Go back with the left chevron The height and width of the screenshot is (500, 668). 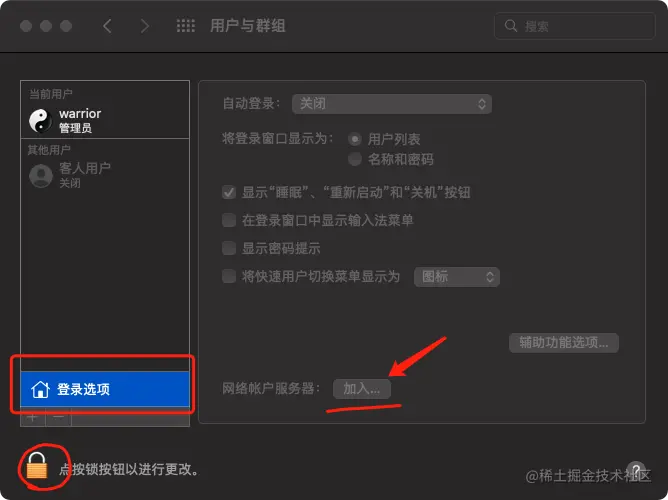pyautogui.click(x=107, y=26)
